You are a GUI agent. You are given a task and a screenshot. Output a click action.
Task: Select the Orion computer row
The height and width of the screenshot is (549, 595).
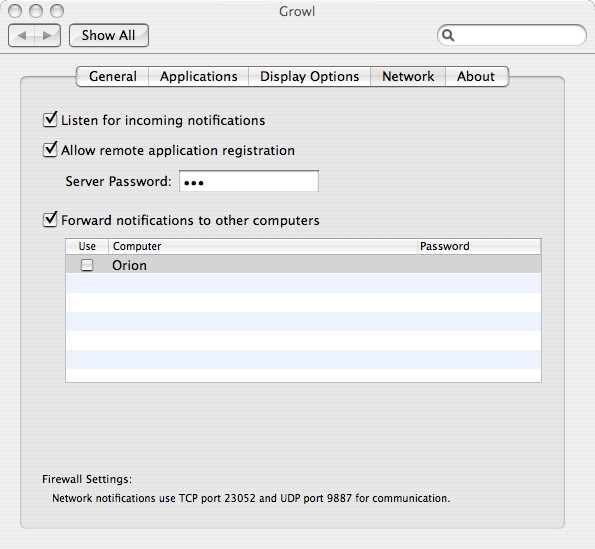point(303,264)
